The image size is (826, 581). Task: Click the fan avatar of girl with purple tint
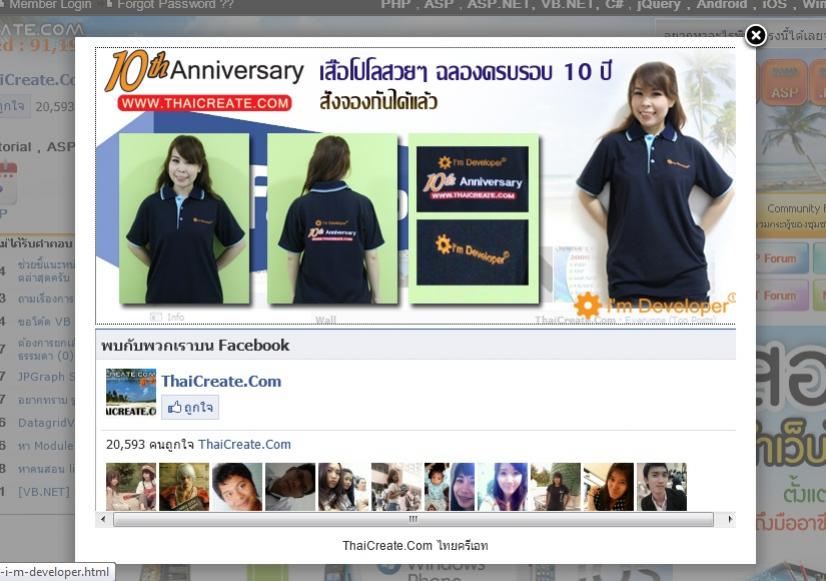coord(503,487)
